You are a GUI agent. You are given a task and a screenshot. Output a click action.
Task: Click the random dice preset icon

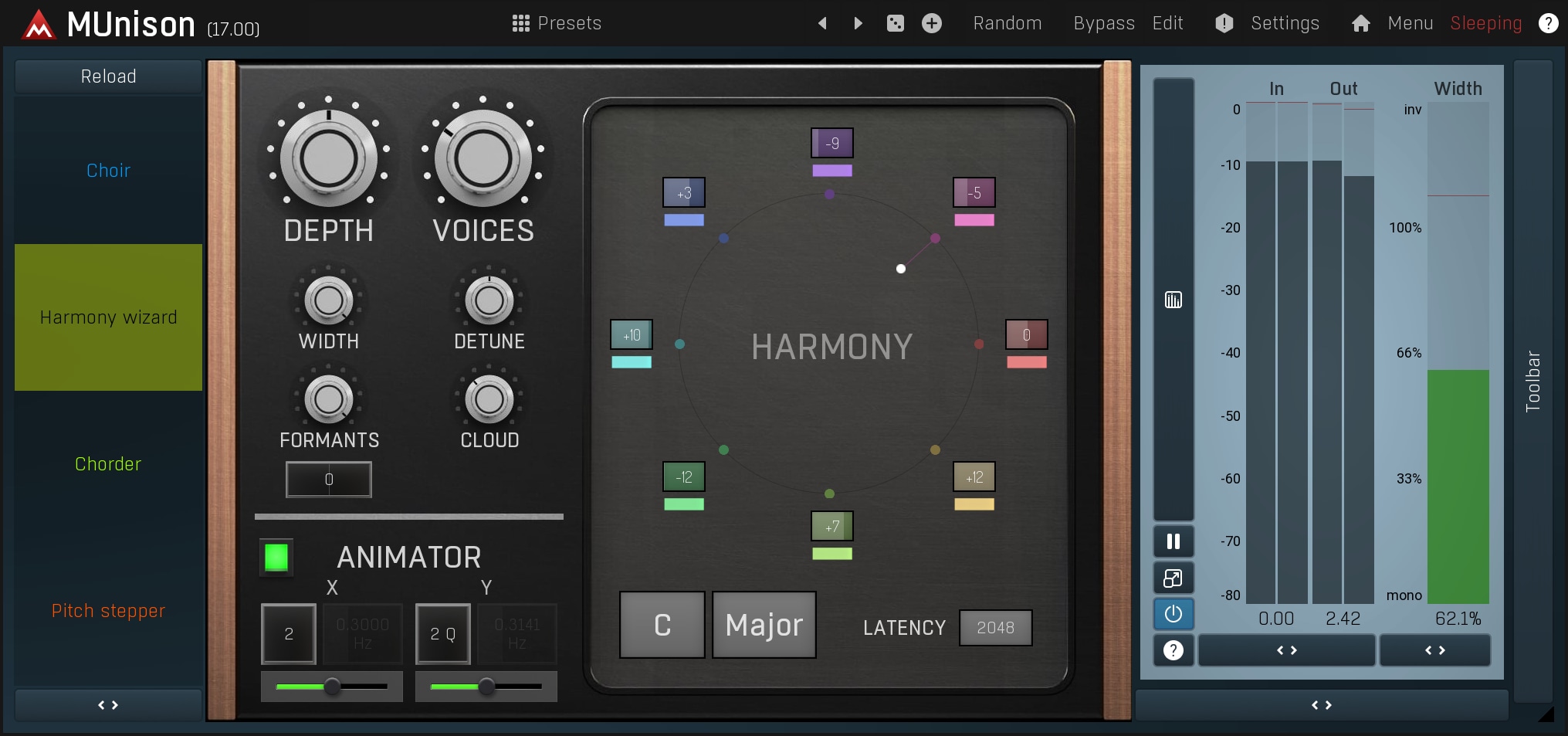pos(895,23)
